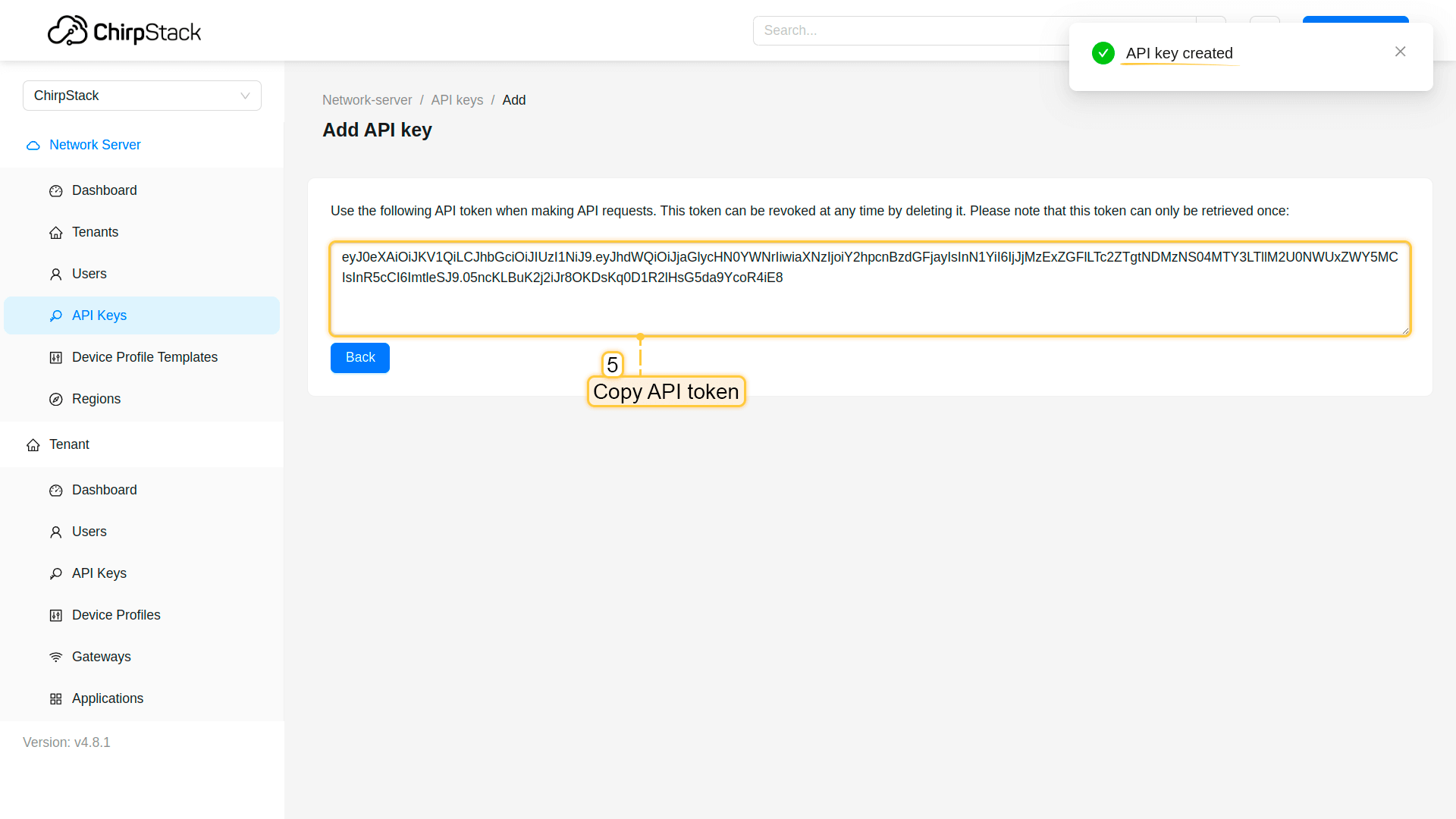Open tenant API Keys menu item
This screenshot has width=1456, height=819.
tap(99, 573)
